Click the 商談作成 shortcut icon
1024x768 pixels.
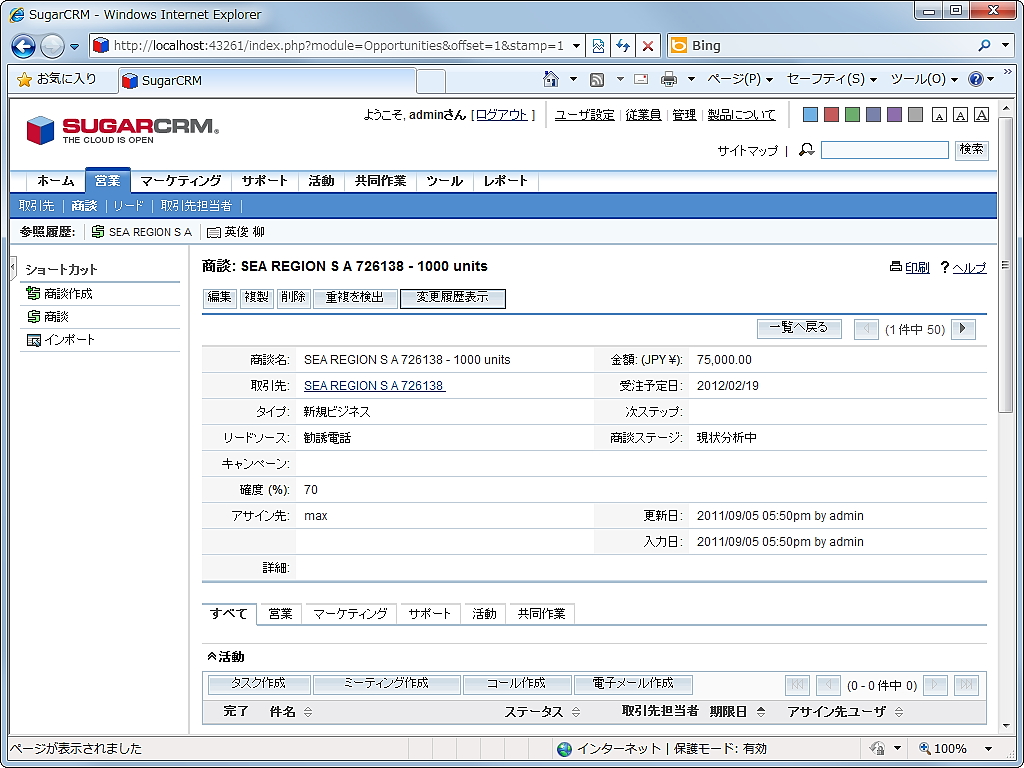(34, 293)
